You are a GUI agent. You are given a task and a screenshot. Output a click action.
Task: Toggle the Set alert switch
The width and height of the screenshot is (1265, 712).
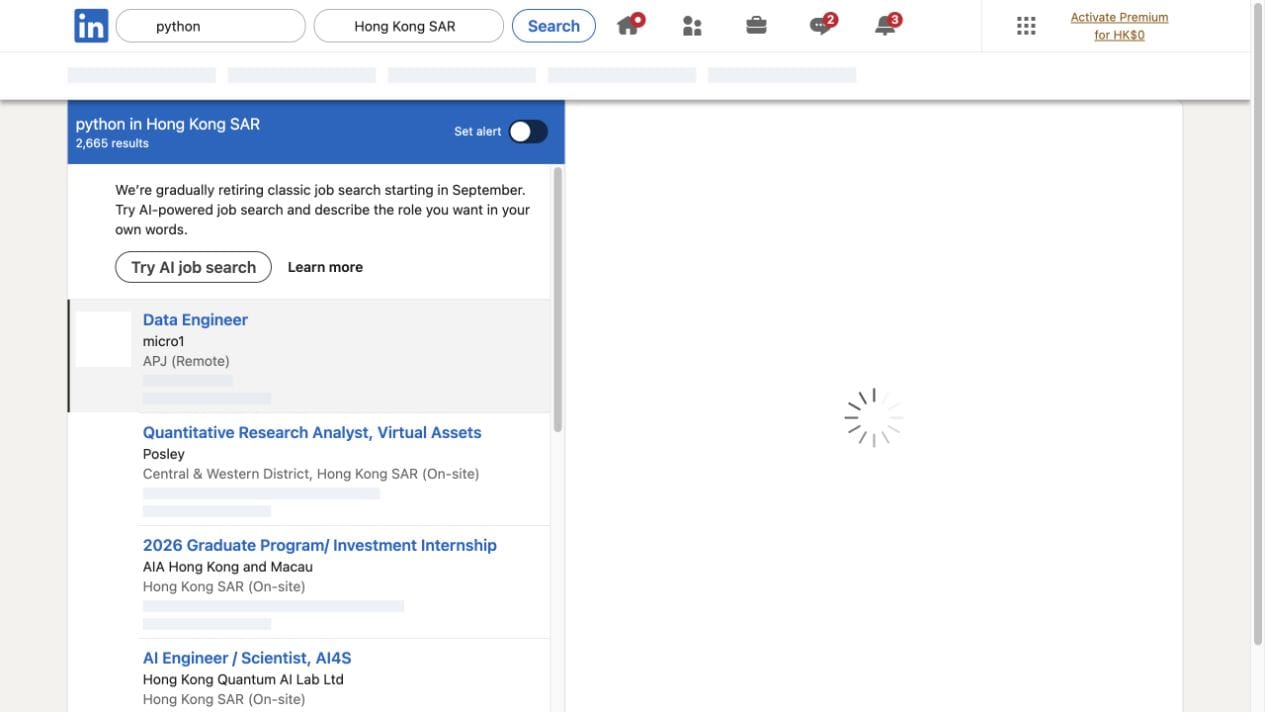(x=528, y=131)
